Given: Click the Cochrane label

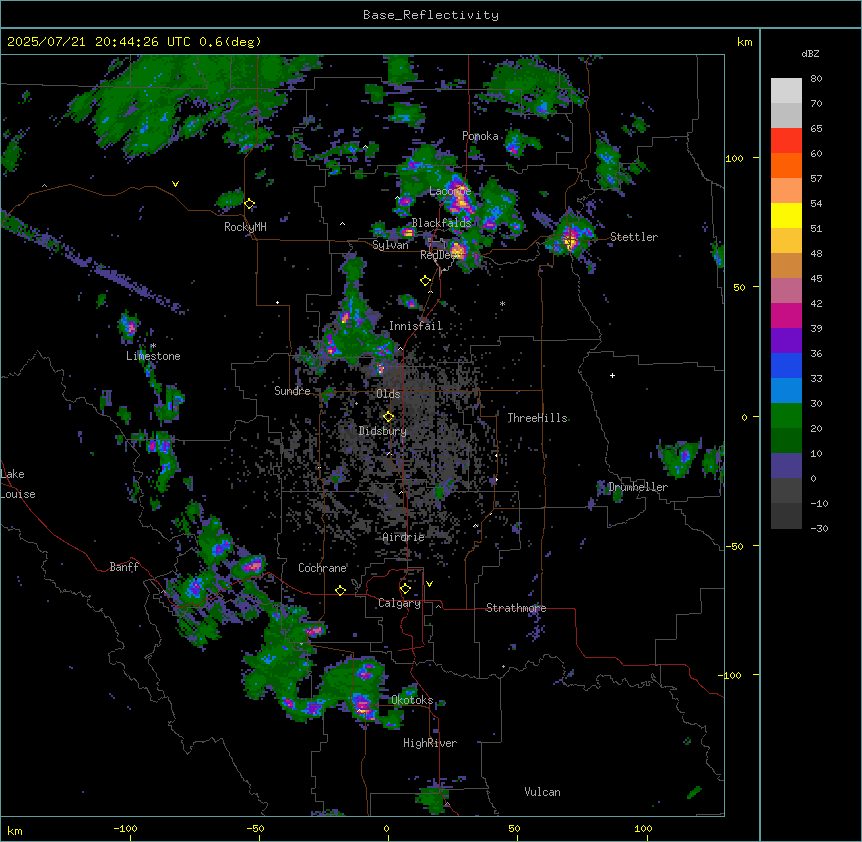Looking at the screenshot, I should pos(323,568).
